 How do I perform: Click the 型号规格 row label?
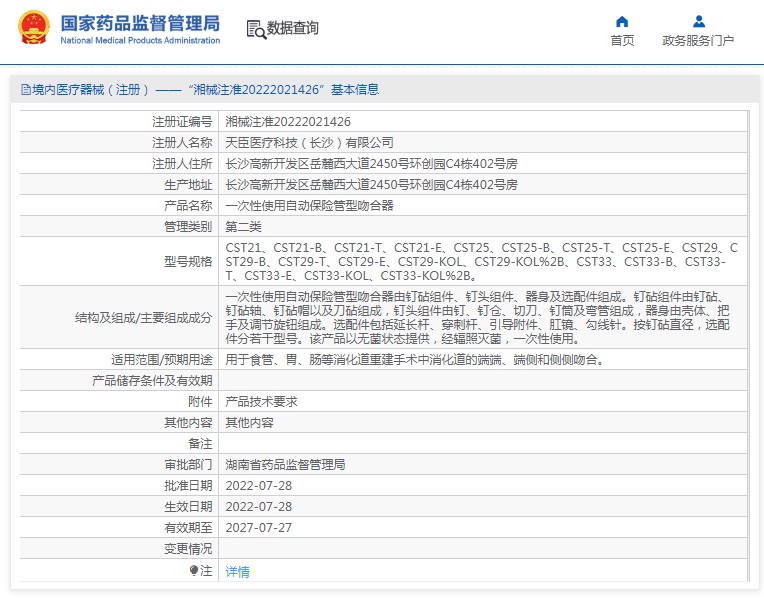(188, 262)
